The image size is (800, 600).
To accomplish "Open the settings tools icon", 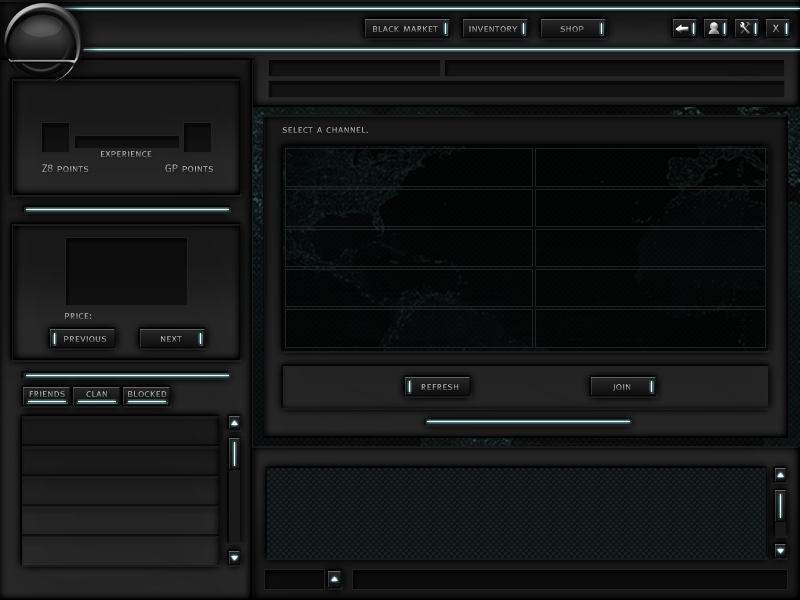I will click(x=746, y=28).
